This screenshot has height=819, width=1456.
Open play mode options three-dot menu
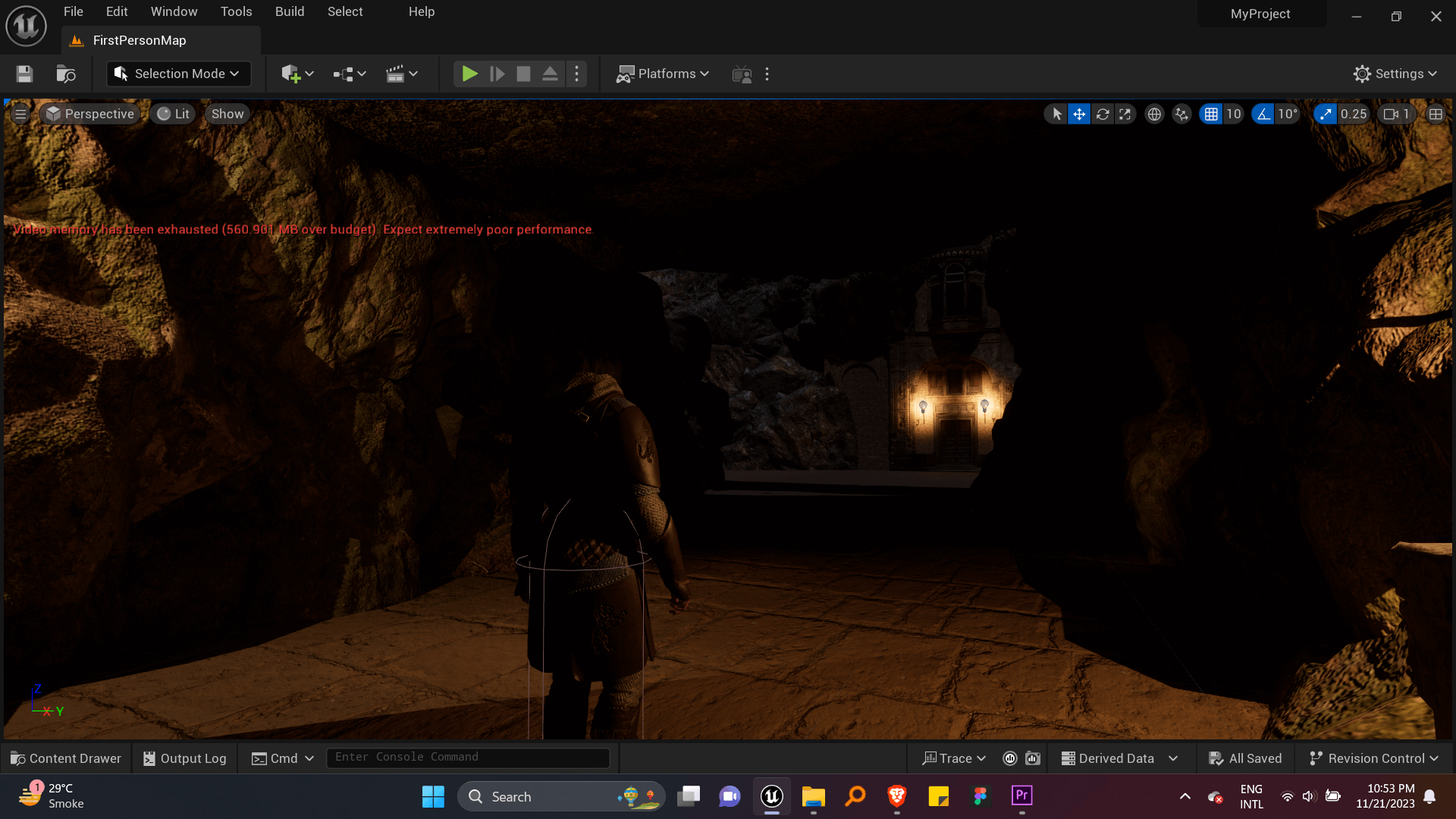coord(576,74)
